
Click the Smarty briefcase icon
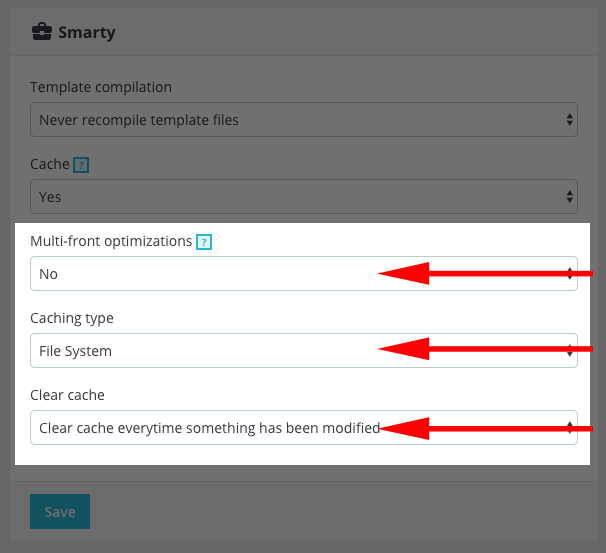click(42, 32)
